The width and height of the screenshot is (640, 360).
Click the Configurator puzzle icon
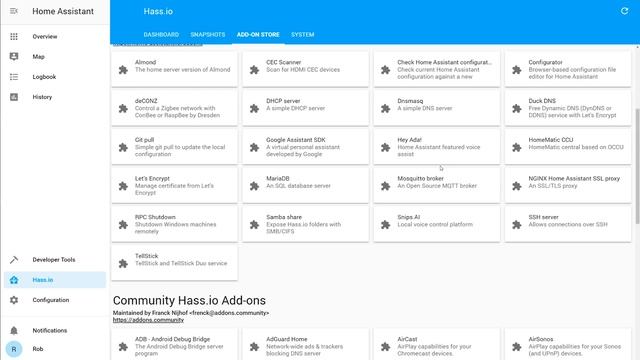click(x=516, y=70)
